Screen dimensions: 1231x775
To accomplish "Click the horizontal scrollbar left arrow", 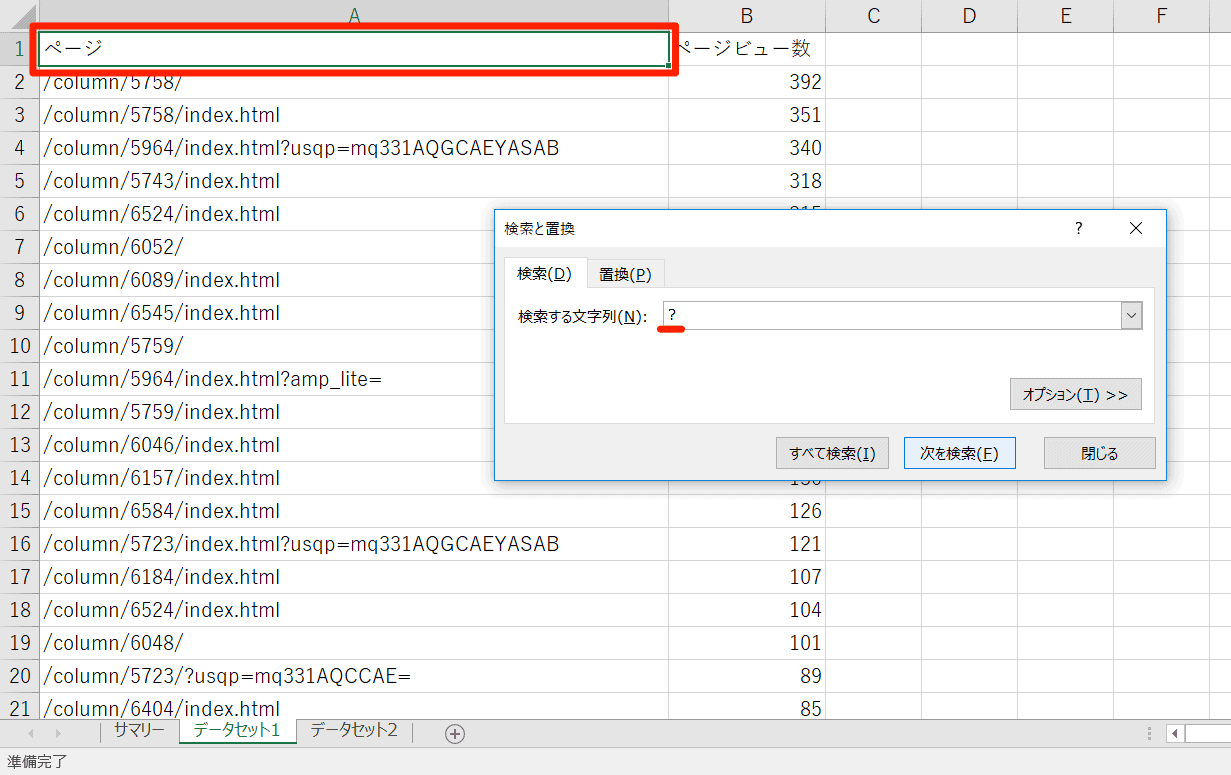I will coord(1175,733).
